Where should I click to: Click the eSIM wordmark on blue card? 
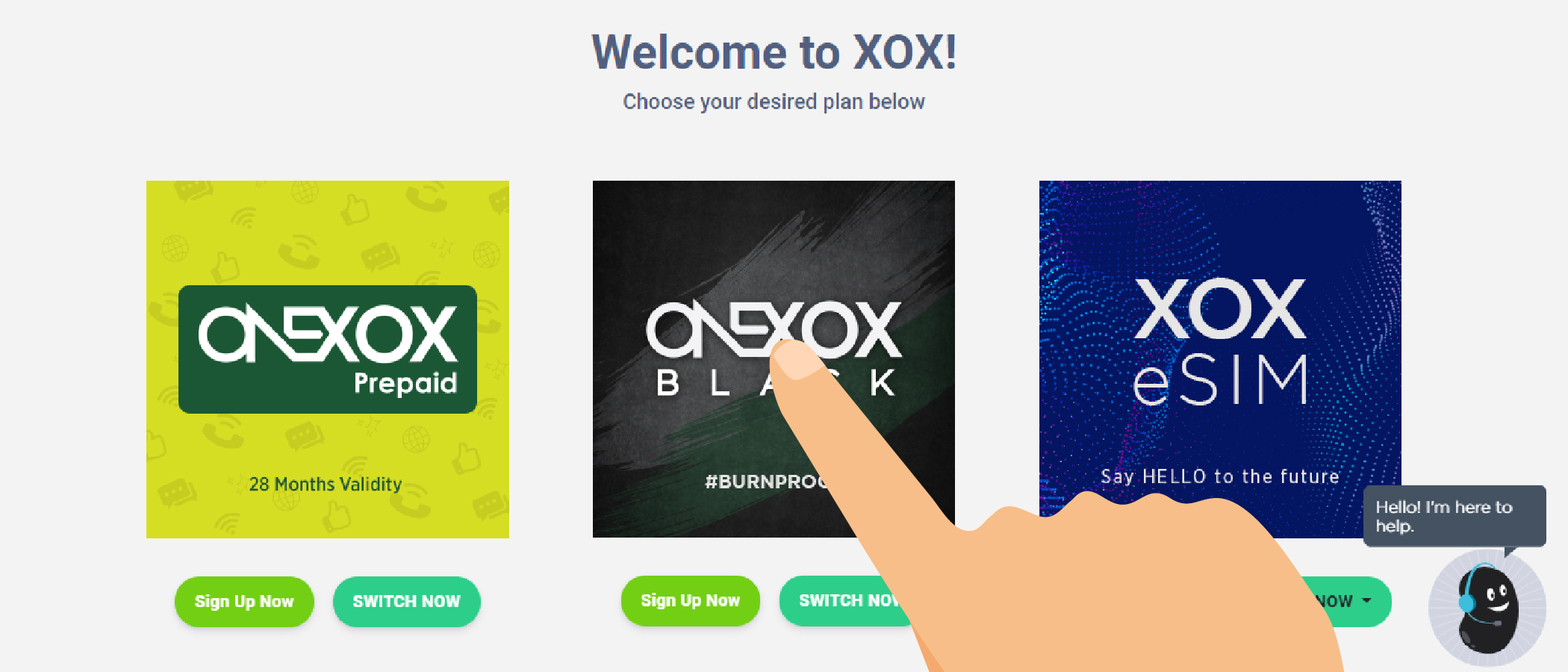(x=1220, y=380)
